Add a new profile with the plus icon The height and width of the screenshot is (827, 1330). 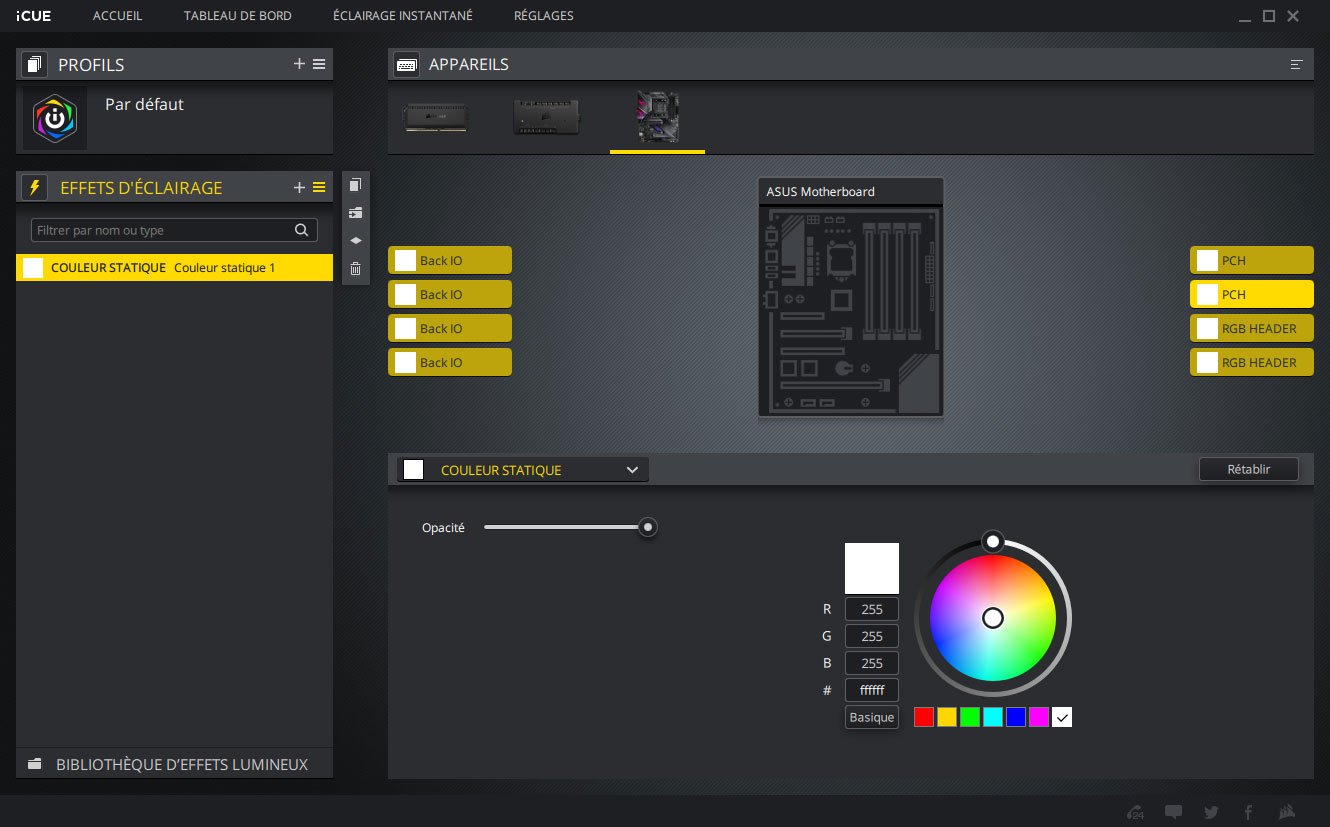299,64
